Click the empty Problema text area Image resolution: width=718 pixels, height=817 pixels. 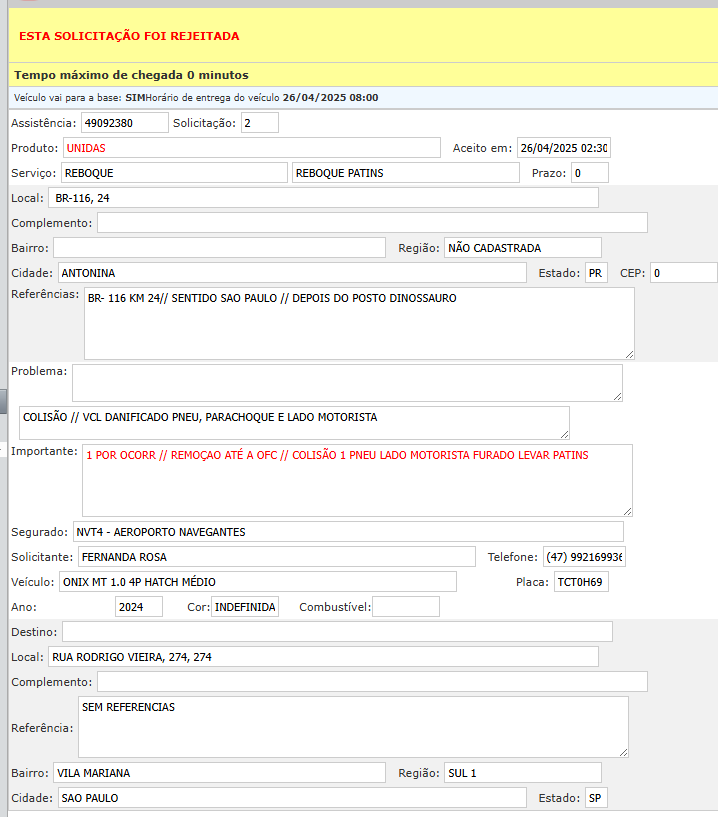pyautogui.click(x=347, y=383)
